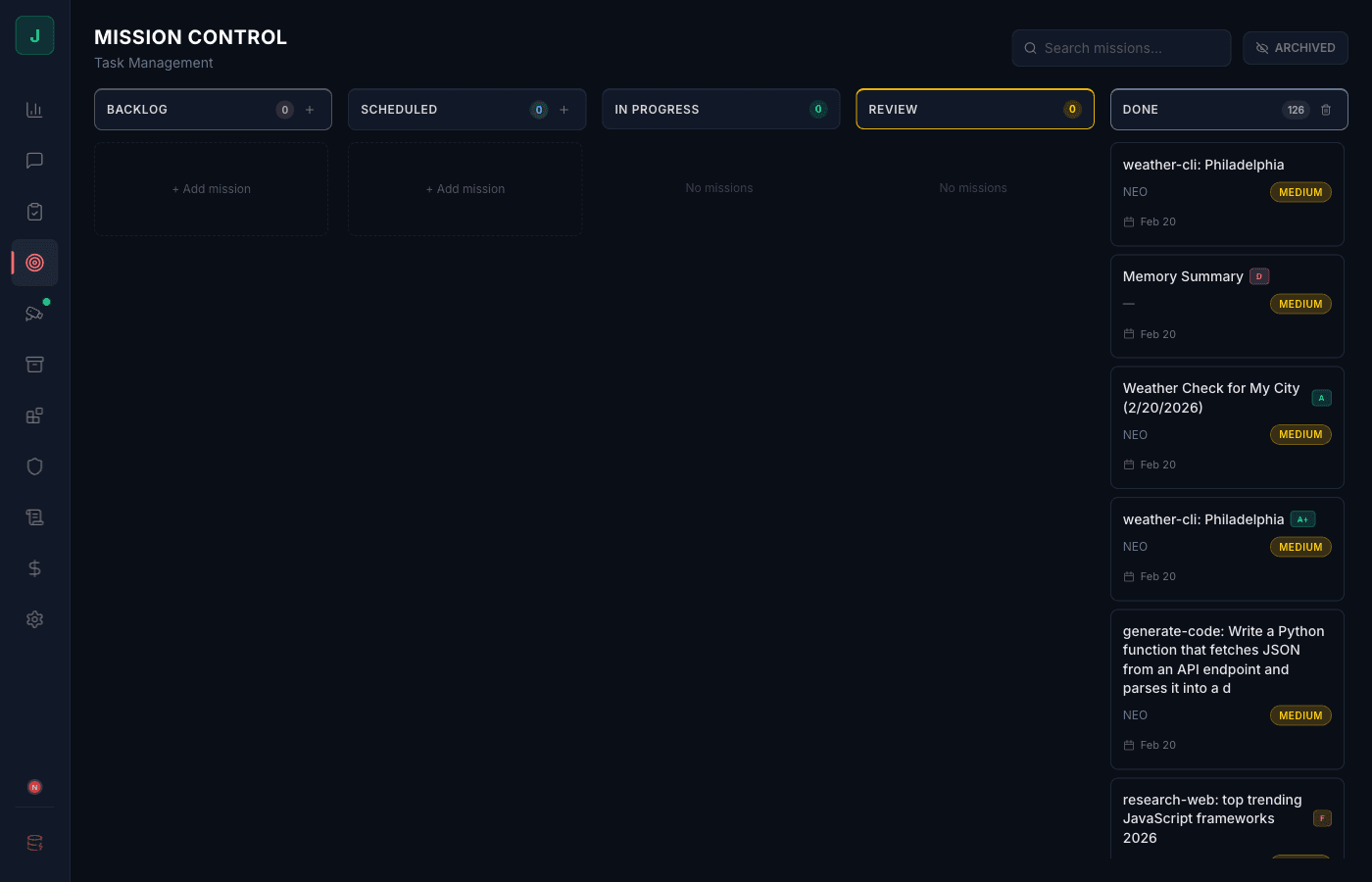Click the plus icon in Backlog header
This screenshot has width=1372, height=882.
click(x=310, y=110)
